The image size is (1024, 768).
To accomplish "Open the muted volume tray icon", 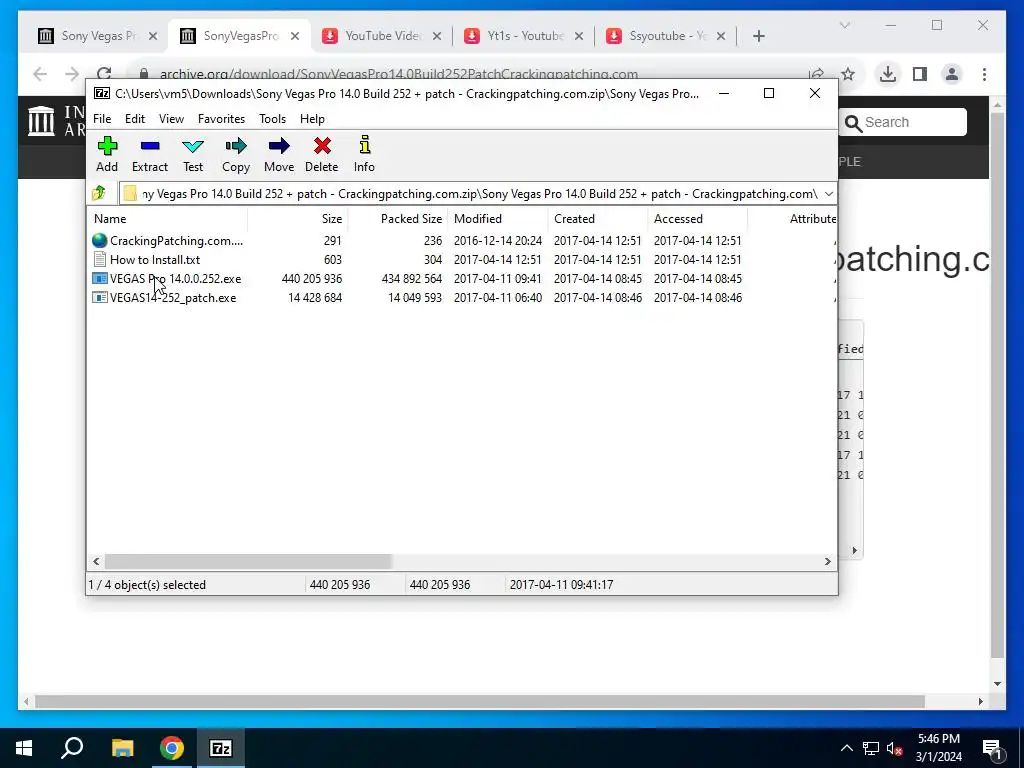I will 895,748.
